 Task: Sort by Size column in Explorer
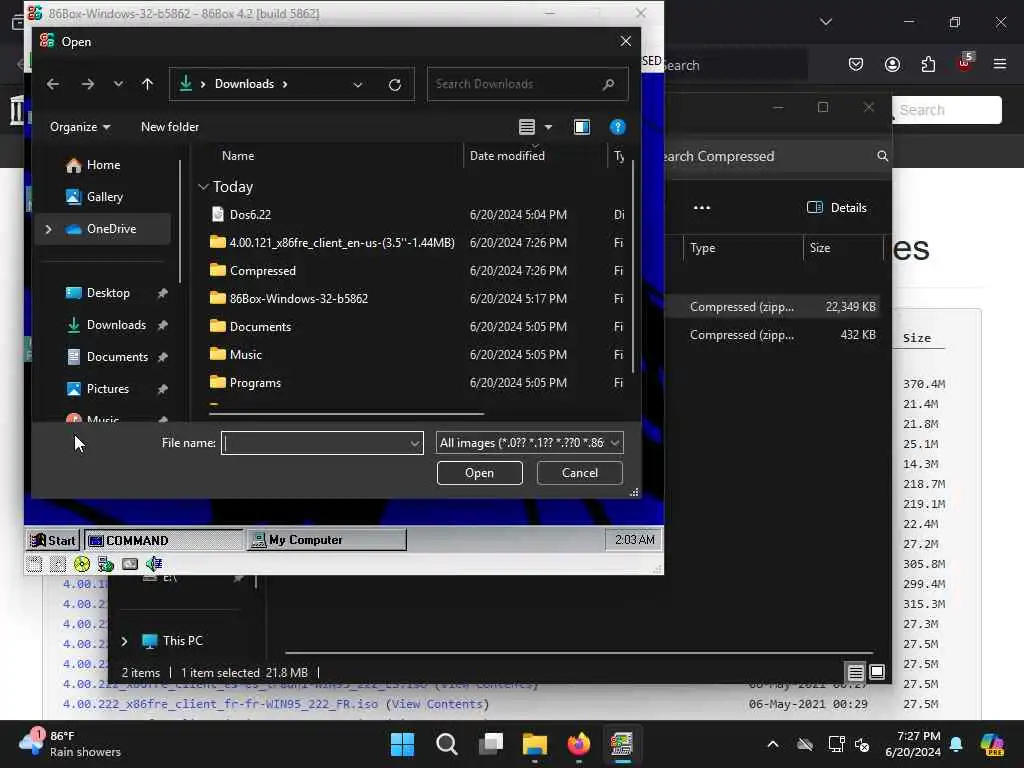click(820, 248)
